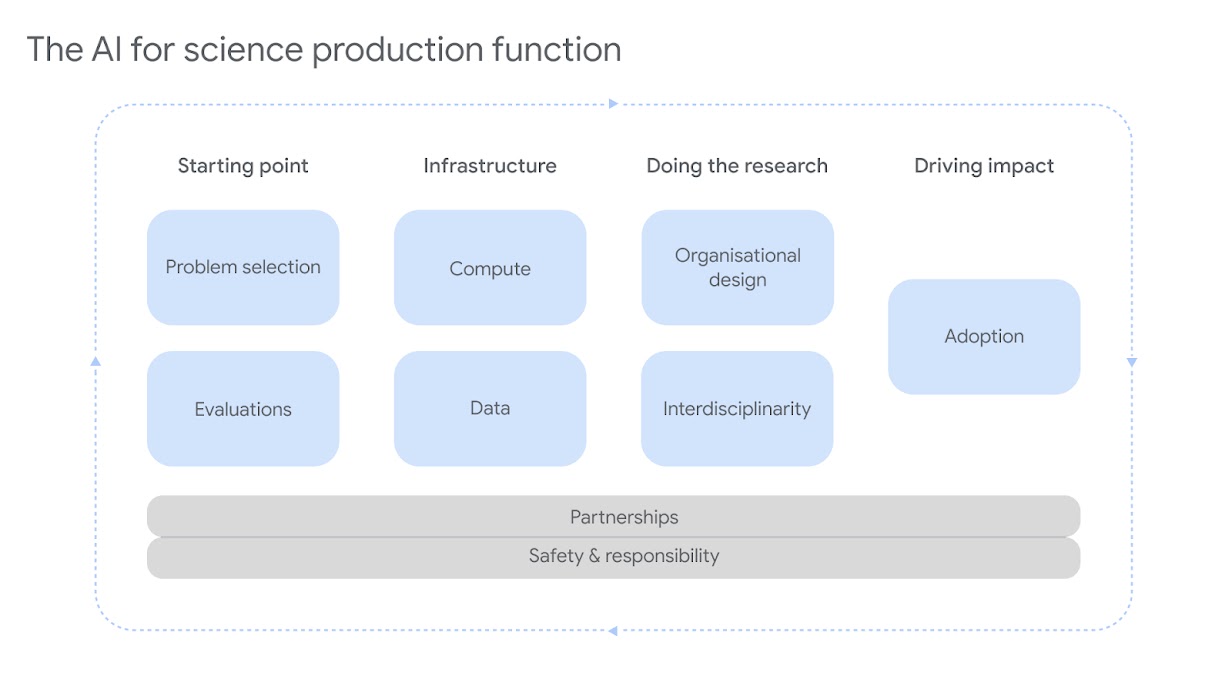1232x693 pixels.
Task: Click the bottom dashed arrow pointing left
Action: [x=613, y=630]
